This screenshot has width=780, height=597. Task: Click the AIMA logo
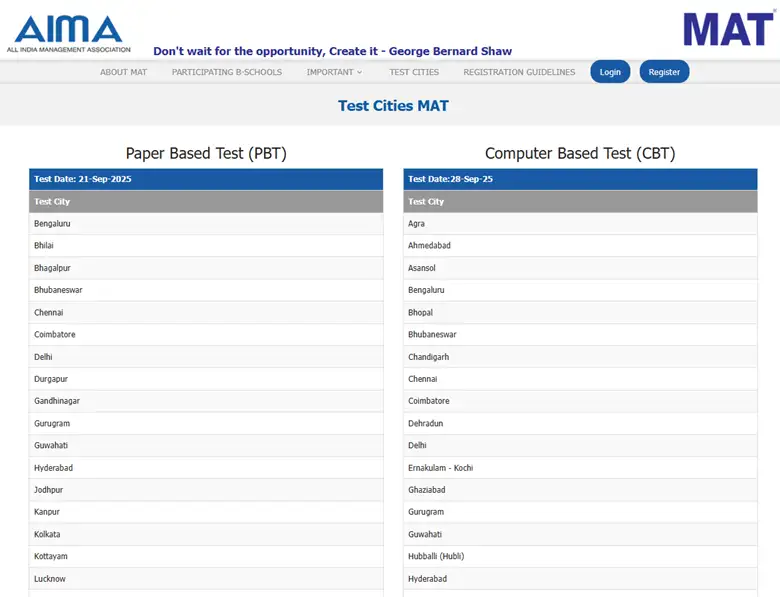coord(69,34)
